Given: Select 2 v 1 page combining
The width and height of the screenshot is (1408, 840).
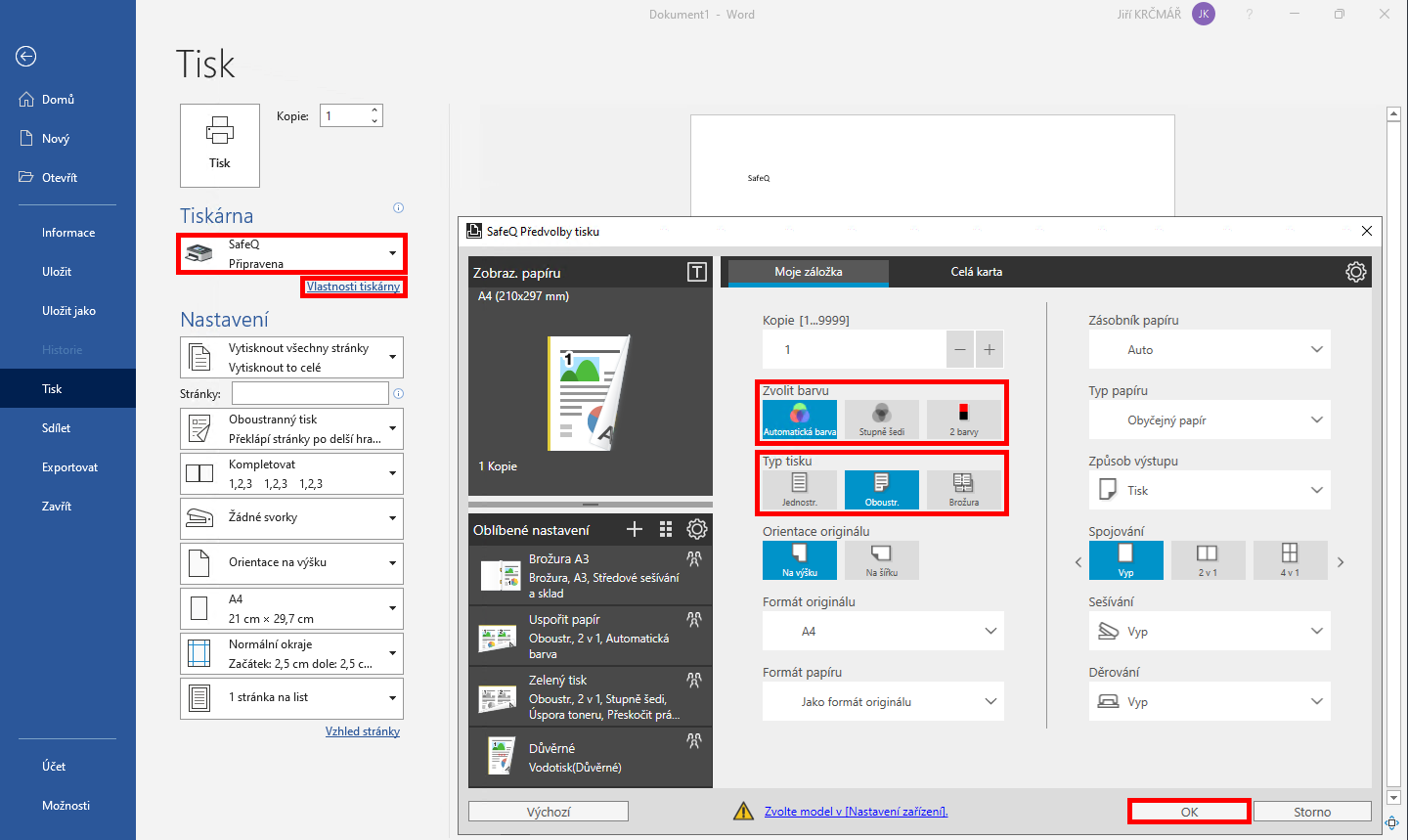Looking at the screenshot, I should [x=1209, y=560].
